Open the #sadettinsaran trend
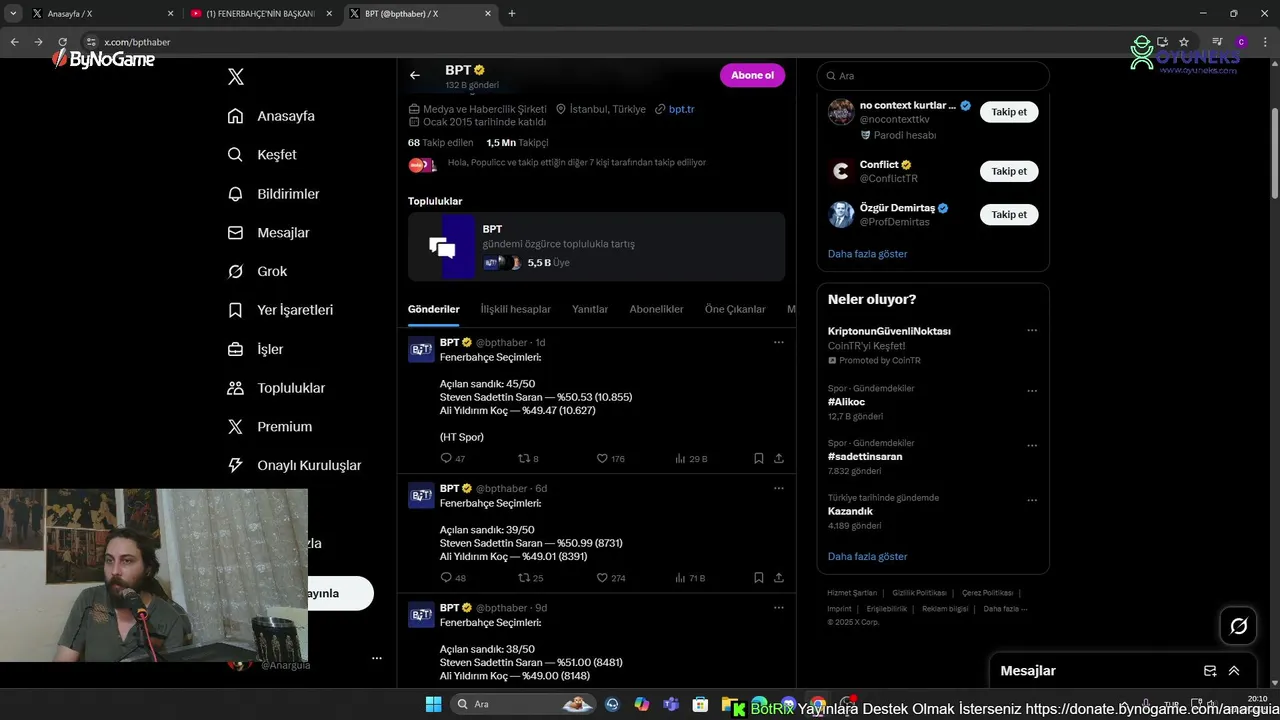This screenshot has width=1280, height=720. [865, 456]
